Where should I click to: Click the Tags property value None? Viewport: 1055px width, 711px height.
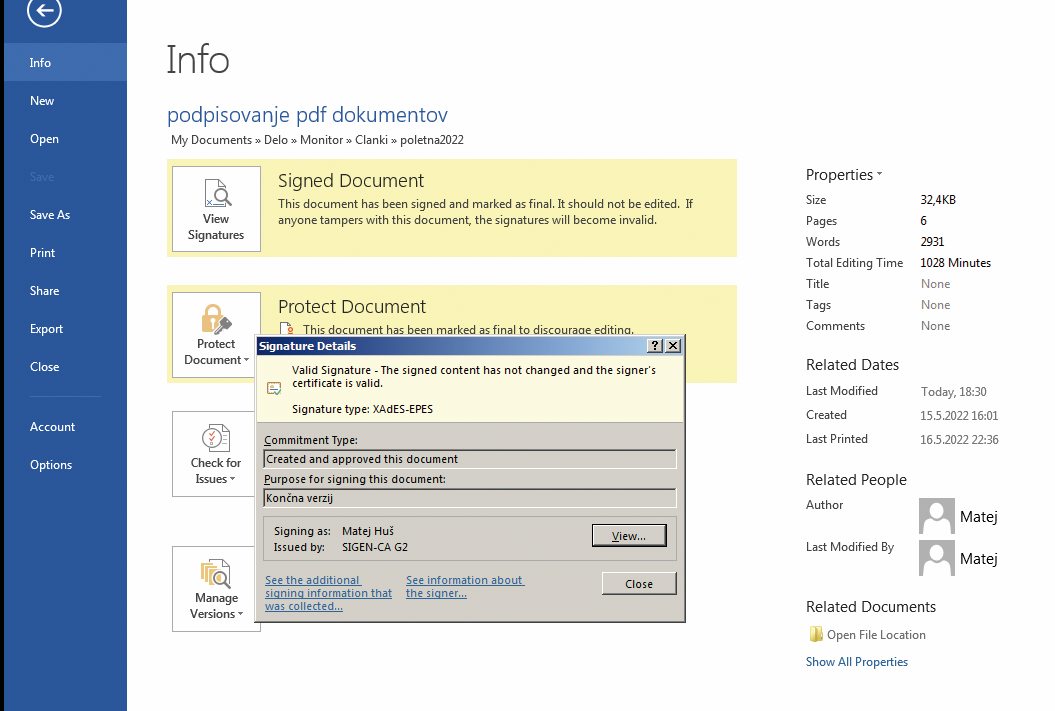935,305
